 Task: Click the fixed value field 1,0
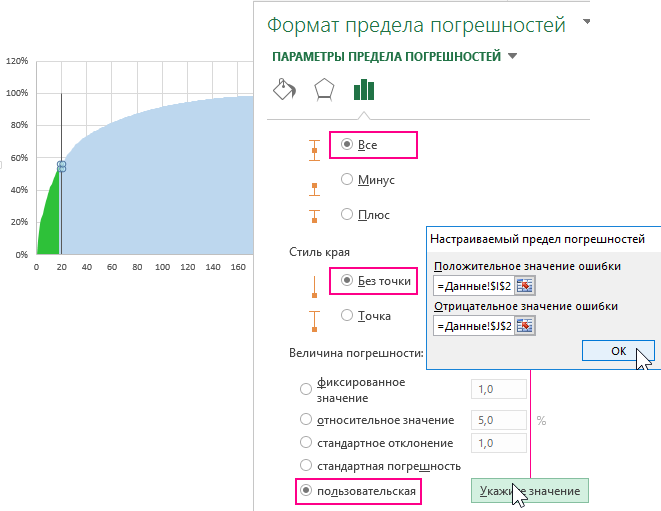(499, 389)
